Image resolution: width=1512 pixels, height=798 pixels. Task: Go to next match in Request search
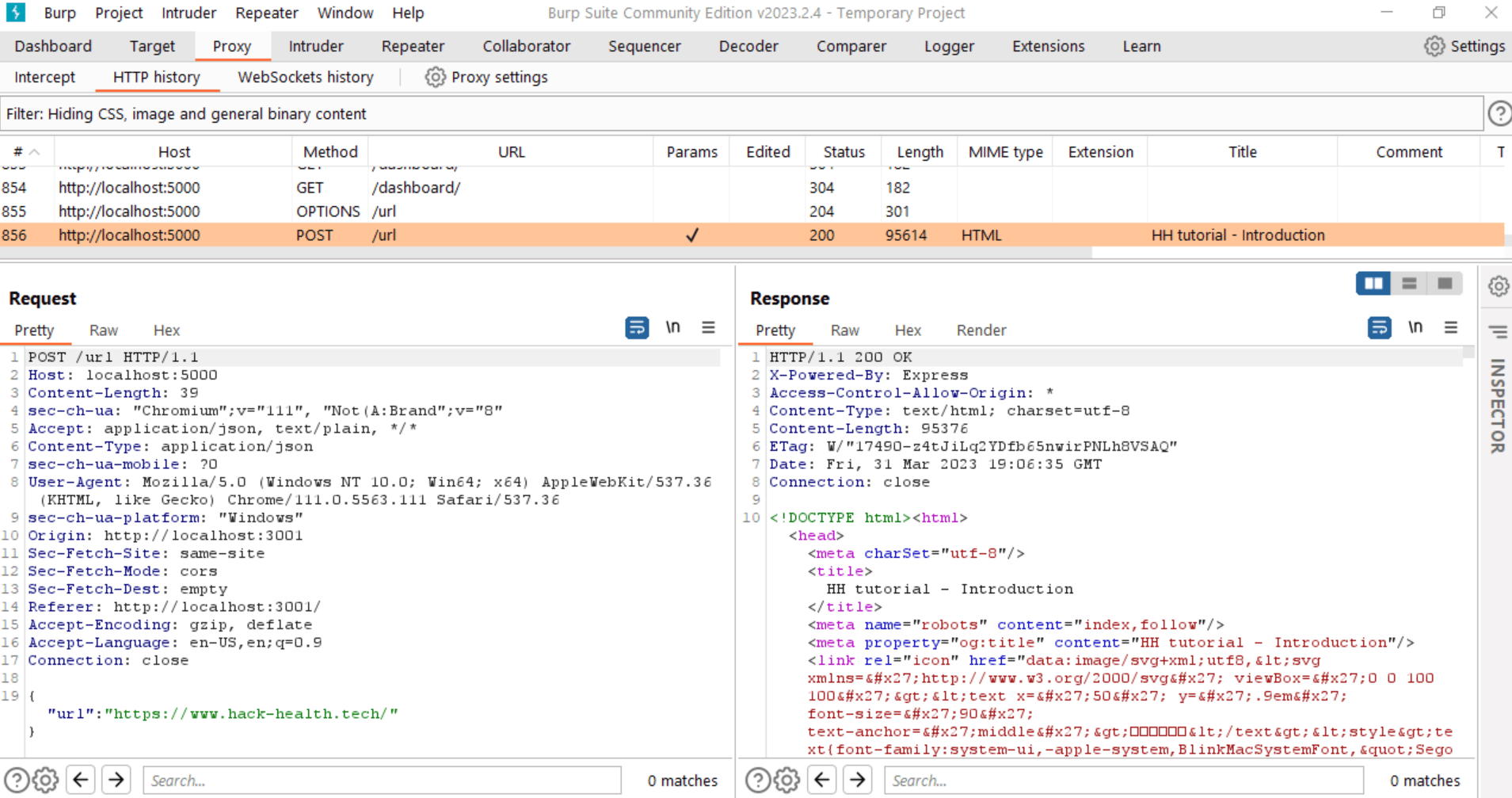tap(116, 781)
